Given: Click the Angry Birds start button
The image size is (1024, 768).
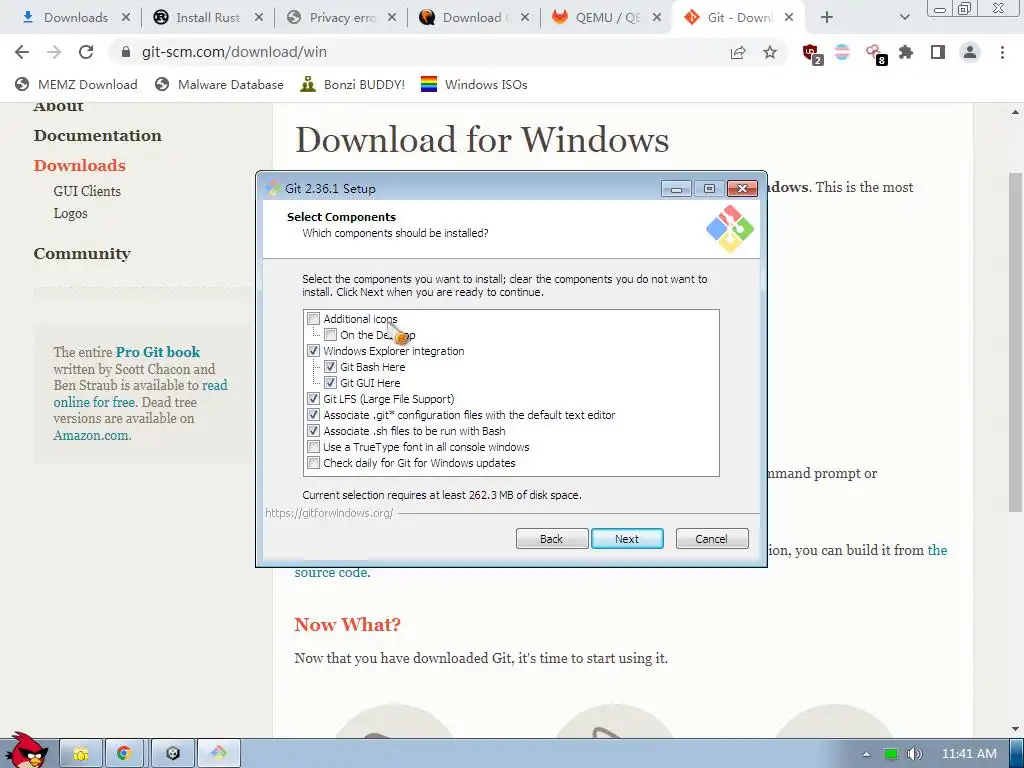Looking at the screenshot, I should 26,750.
